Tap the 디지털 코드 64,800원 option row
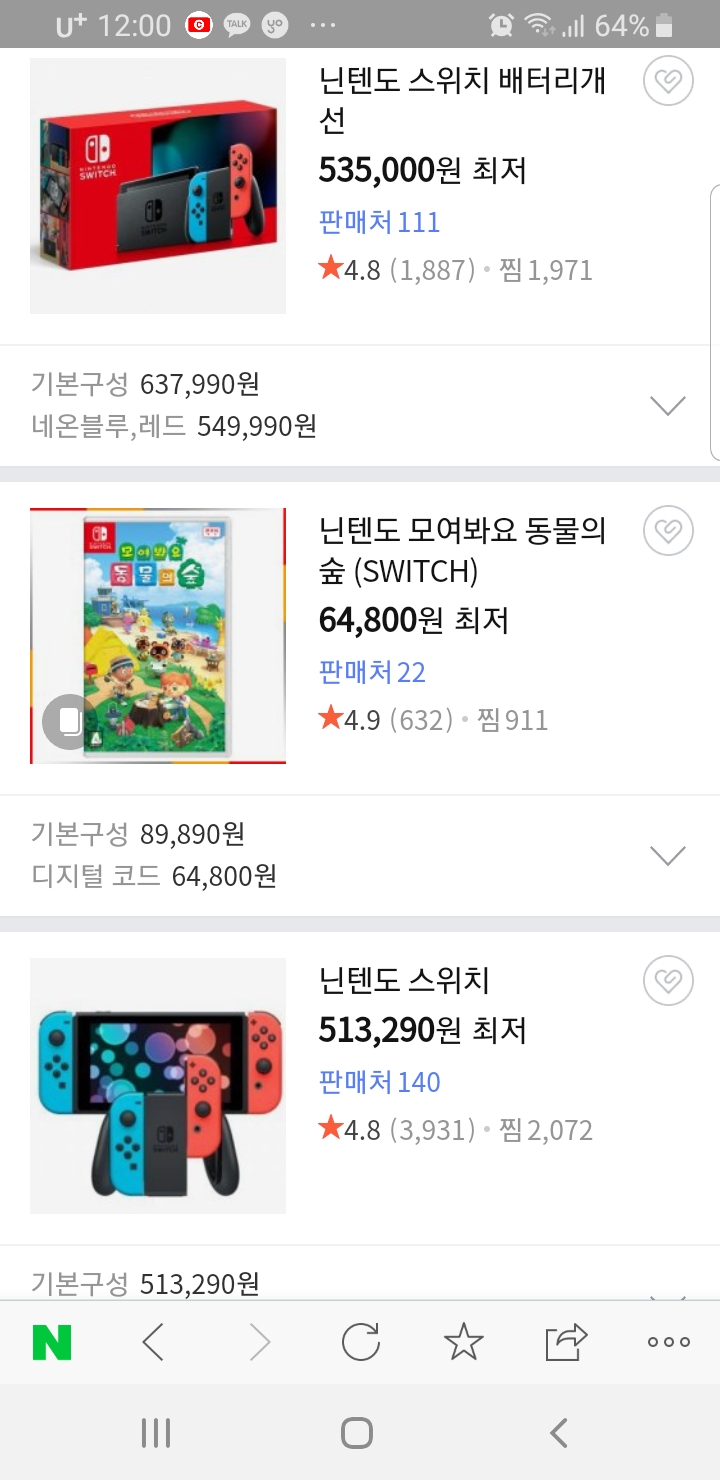Screen dimensions: 720x1480 coord(154,877)
